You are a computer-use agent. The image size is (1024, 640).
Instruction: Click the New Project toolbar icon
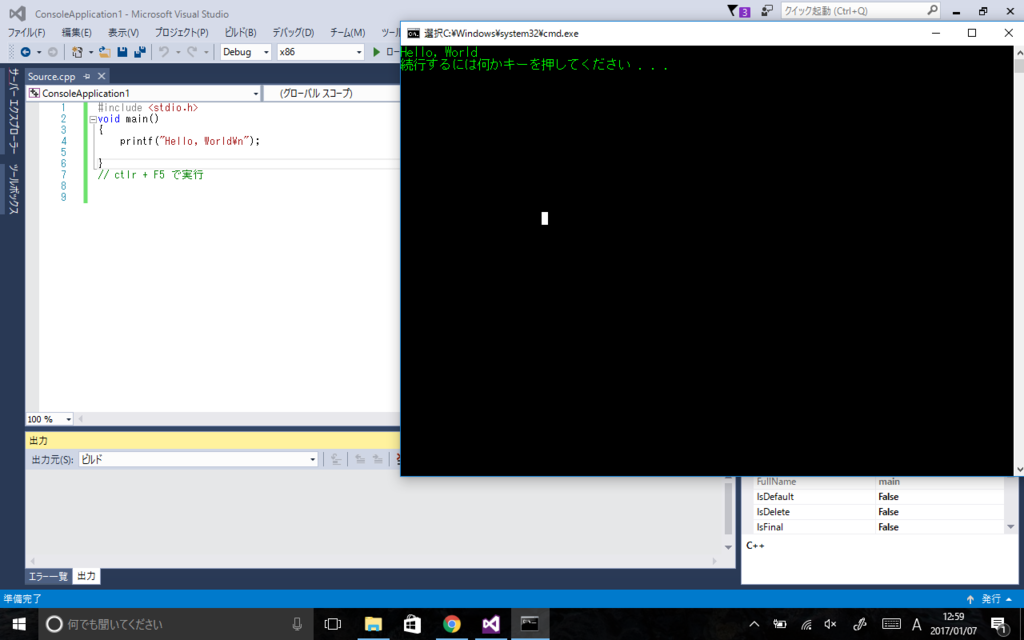click(x=78, y=52)
